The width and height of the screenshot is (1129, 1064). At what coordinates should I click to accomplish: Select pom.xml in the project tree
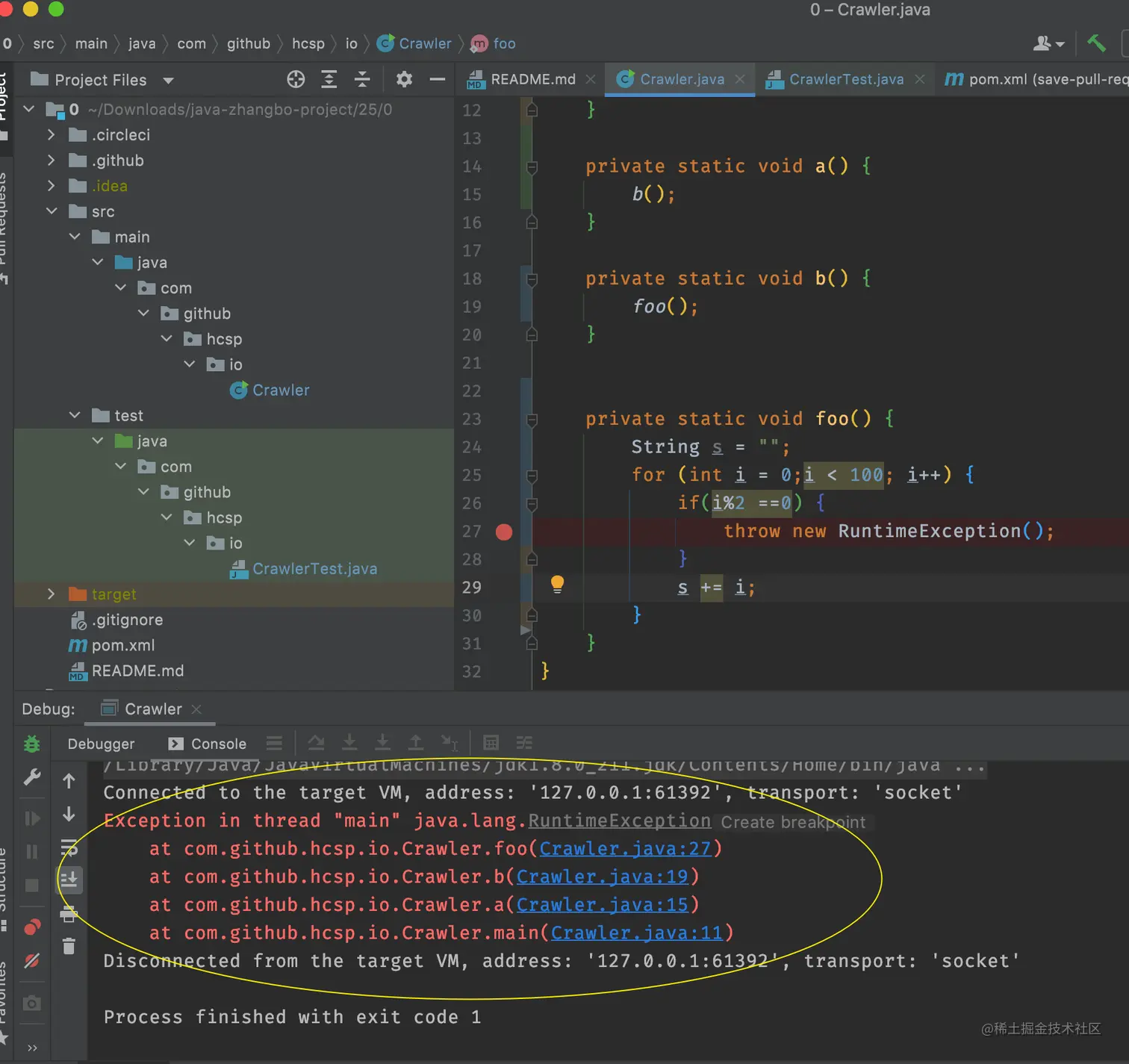click(x=122, y=645)
